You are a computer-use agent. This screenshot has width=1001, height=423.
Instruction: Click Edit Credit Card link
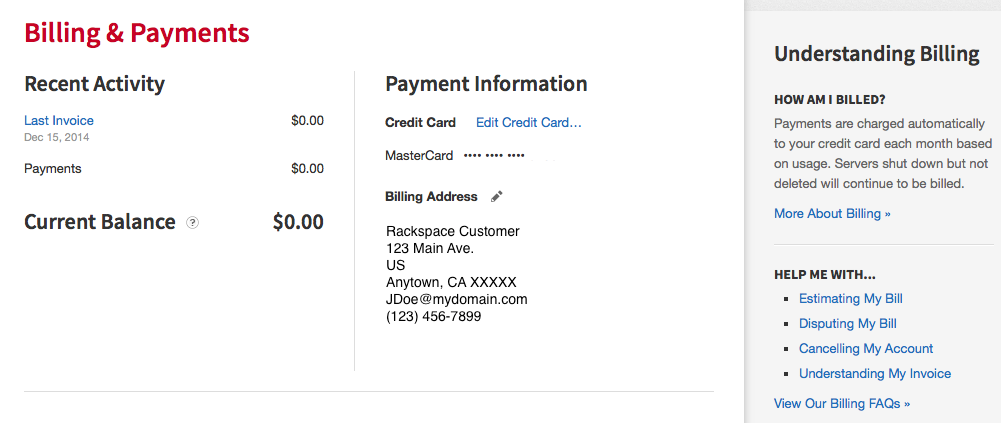tap(529, 122)
